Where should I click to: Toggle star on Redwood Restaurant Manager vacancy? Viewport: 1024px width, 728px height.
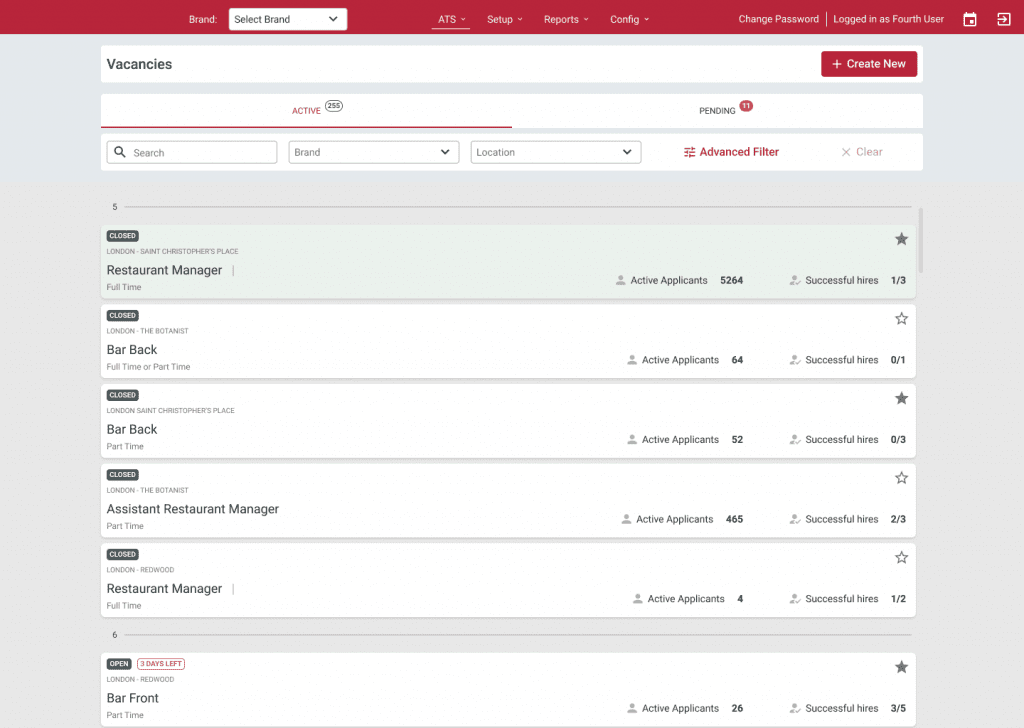point(901,557)
